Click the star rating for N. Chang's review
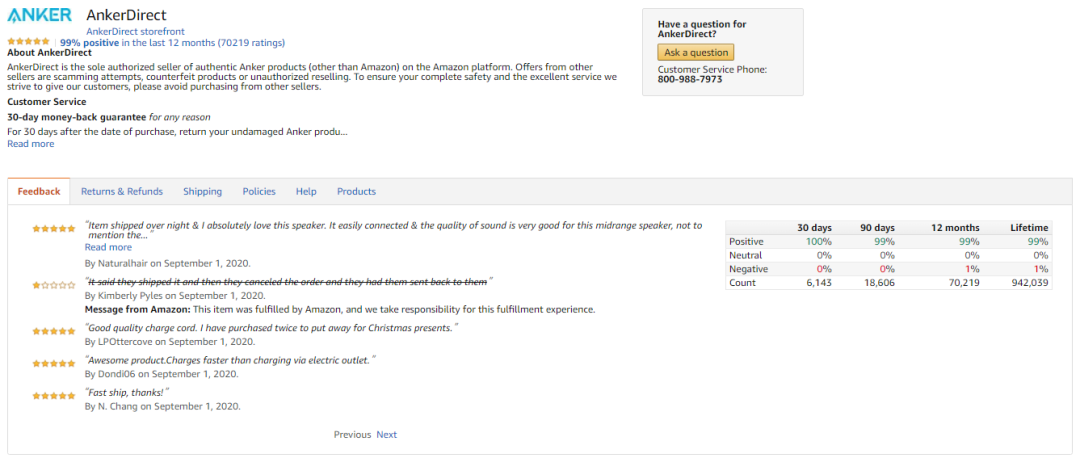Viewport: 1080px width, 458px height. (54, 396)
